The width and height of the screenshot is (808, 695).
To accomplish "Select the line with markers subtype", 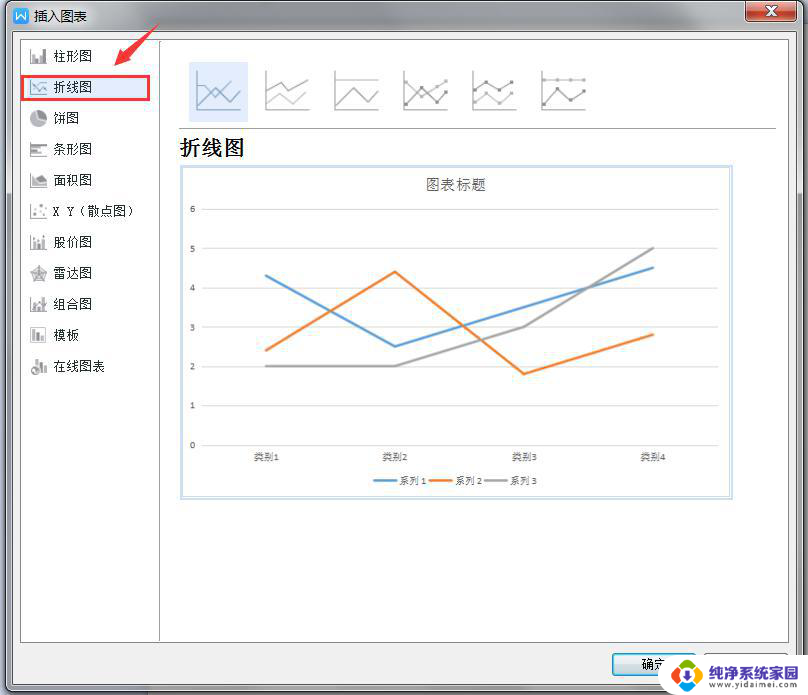I will point(425,92).
